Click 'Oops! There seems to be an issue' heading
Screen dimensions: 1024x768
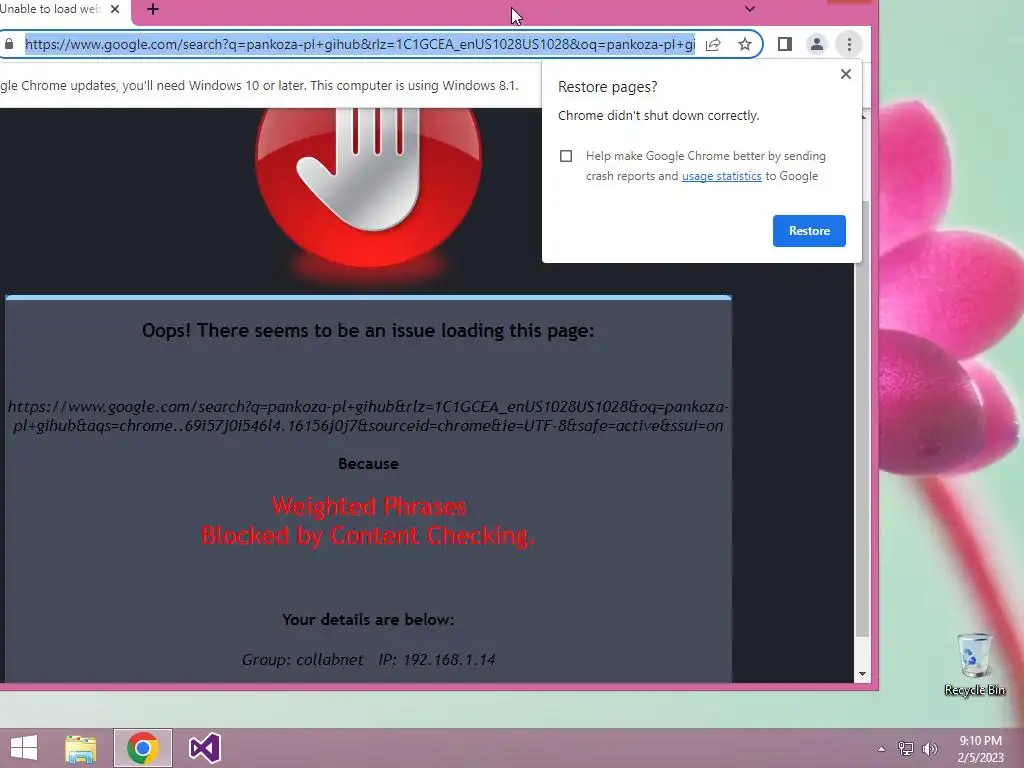click(x=368, y=330)
